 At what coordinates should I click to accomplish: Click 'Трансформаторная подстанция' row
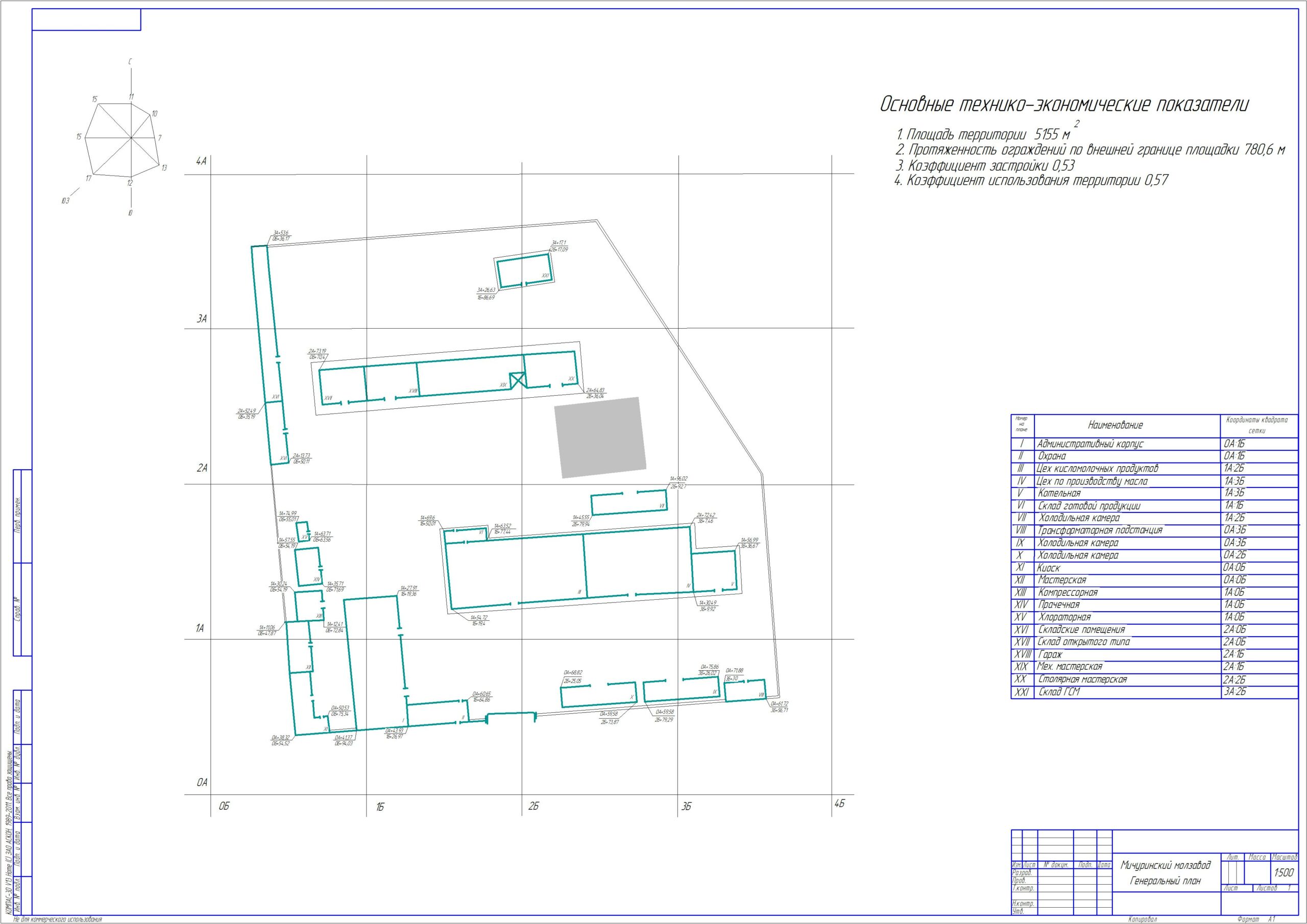pos(1154,530)
